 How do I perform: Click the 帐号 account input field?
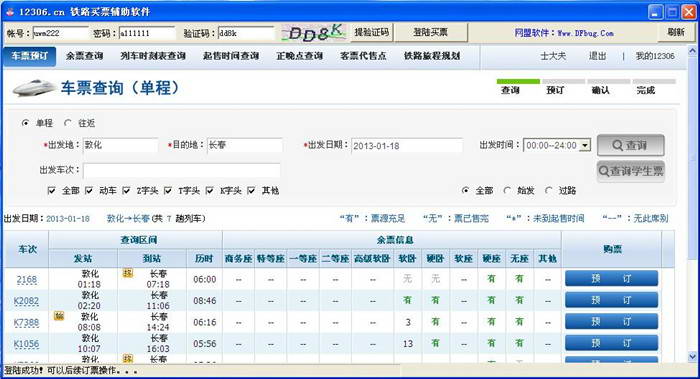[x=61, y=33]
